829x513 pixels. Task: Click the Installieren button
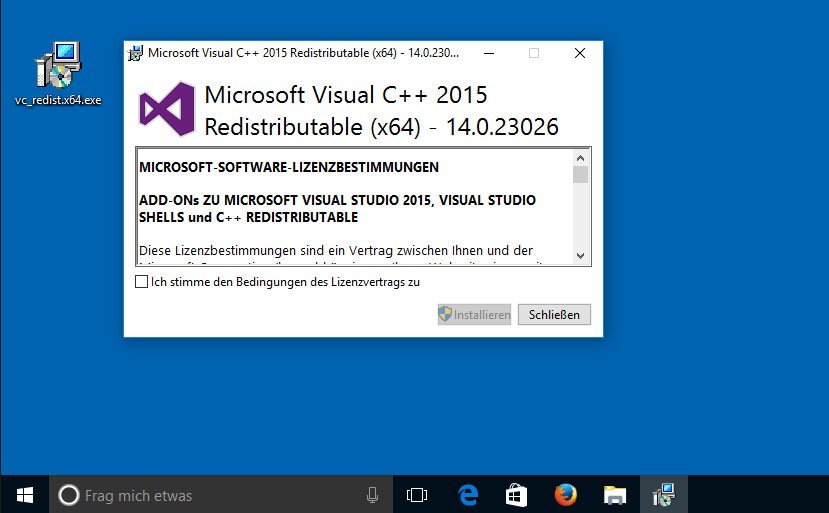click(474, 315)
